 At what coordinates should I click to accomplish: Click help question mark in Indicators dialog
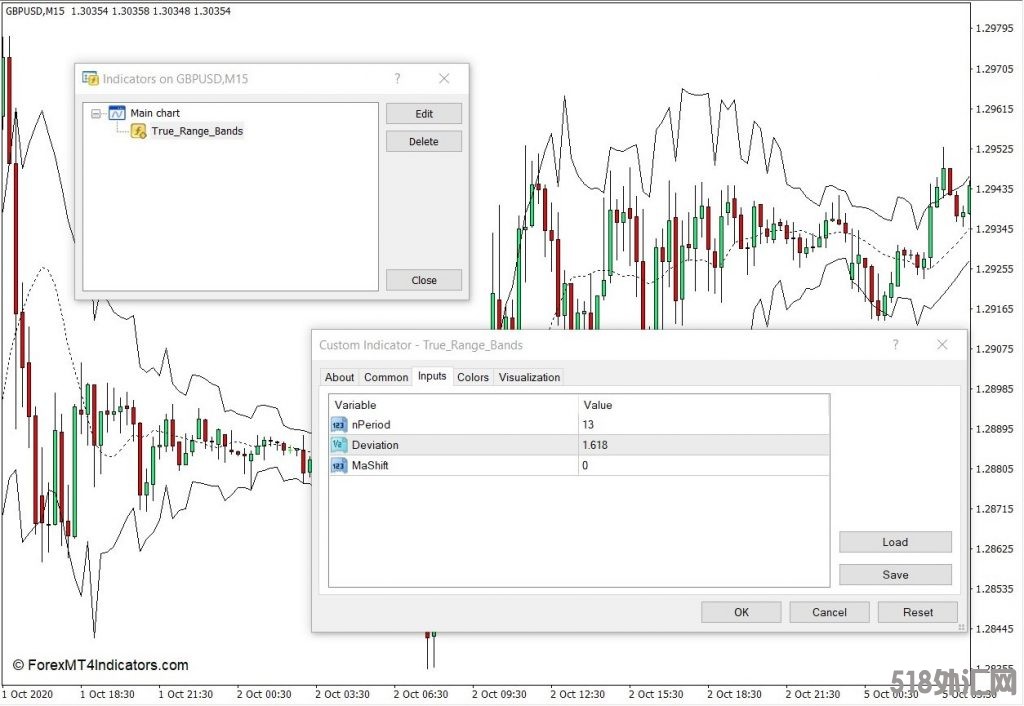(397, 79)
